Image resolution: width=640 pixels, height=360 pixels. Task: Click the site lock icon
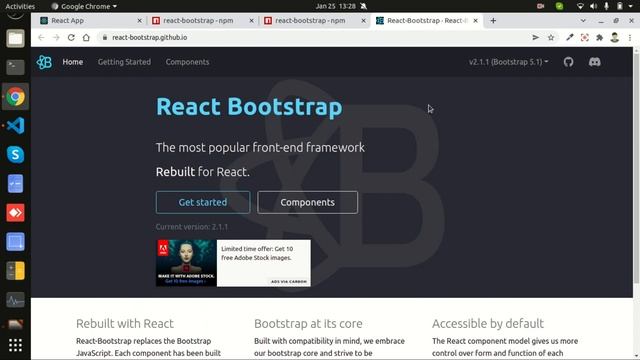tap(105, 38)
